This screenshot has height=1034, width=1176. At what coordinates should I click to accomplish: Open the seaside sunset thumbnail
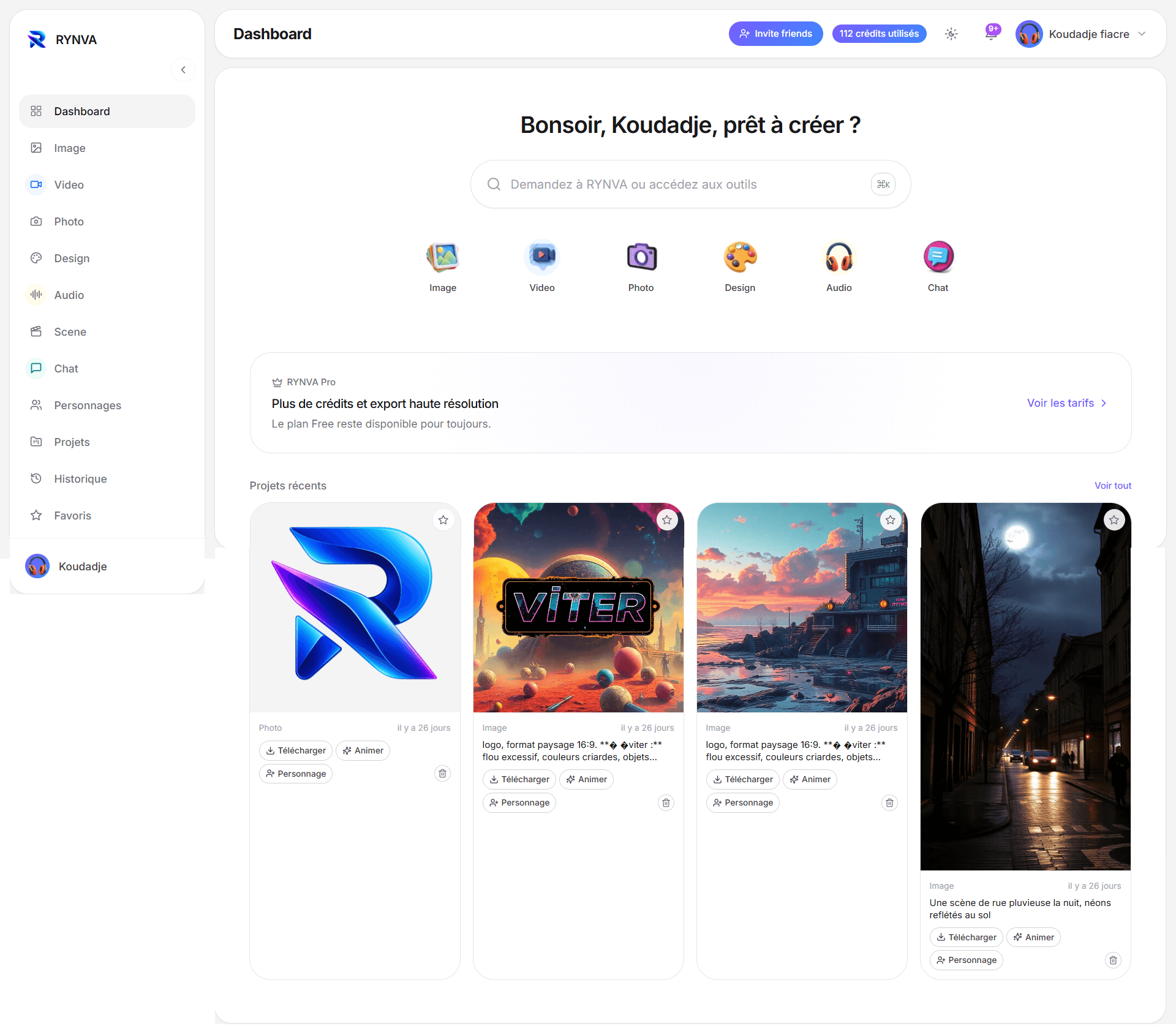click(802, 608)
